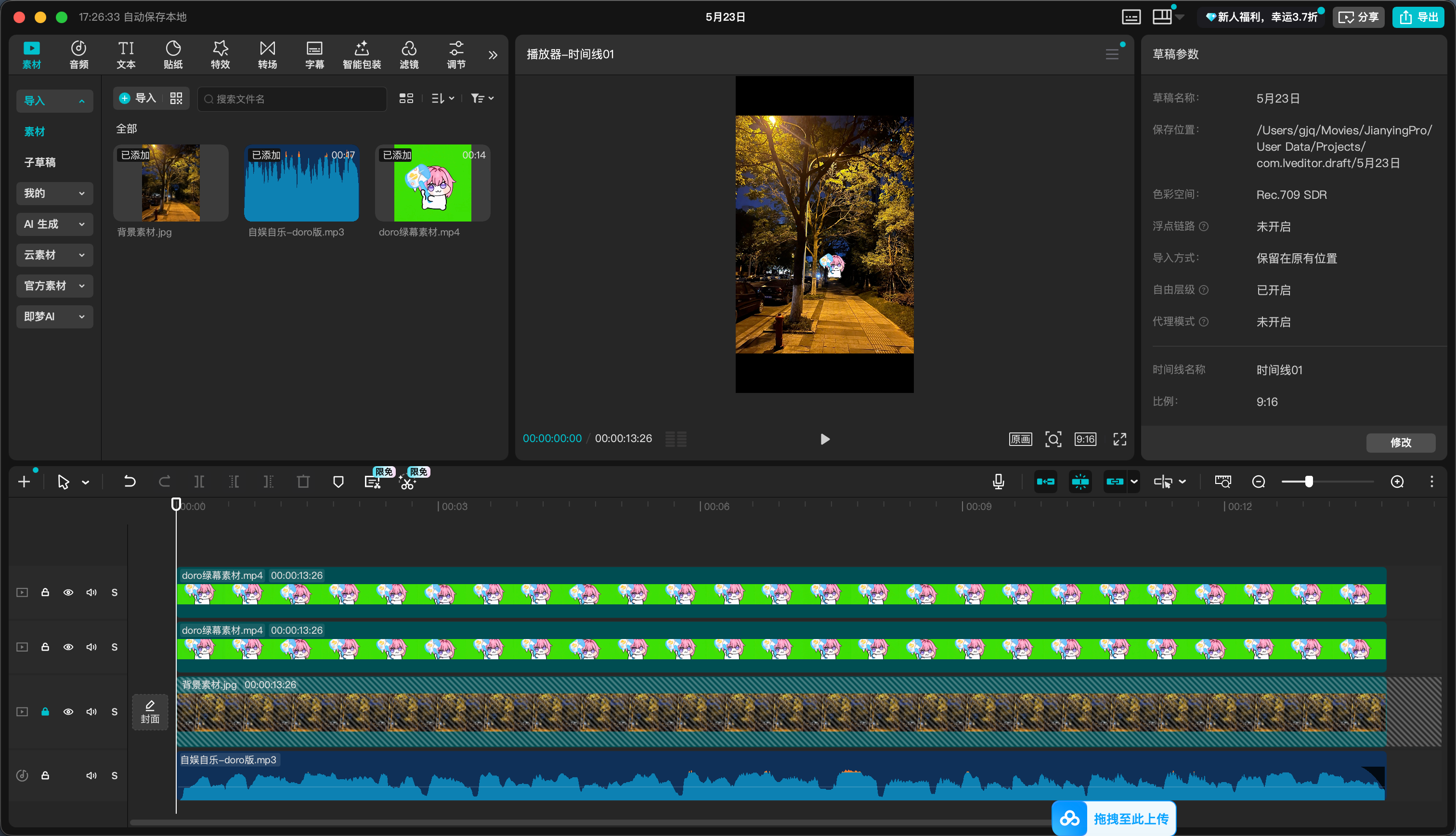
Task: Delete the selected clip with trash icon
Action: pos(303,482)
